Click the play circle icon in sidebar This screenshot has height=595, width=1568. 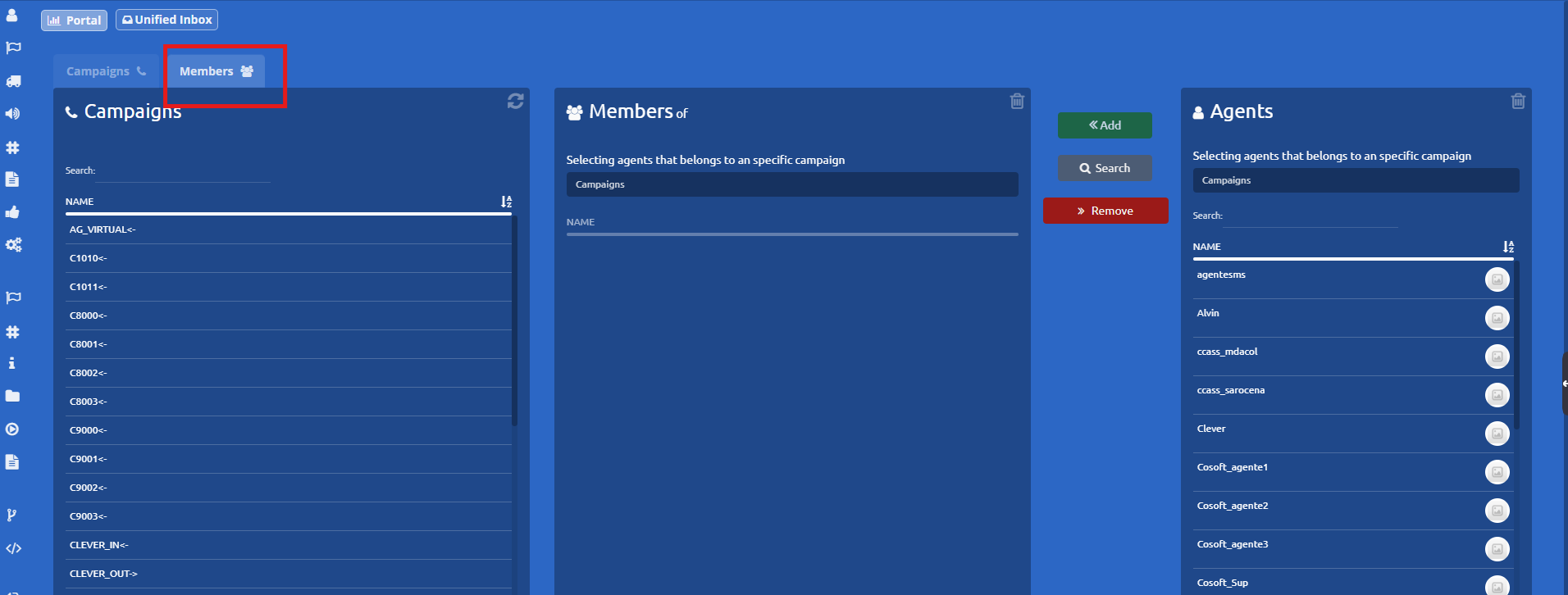click(13, 429)
